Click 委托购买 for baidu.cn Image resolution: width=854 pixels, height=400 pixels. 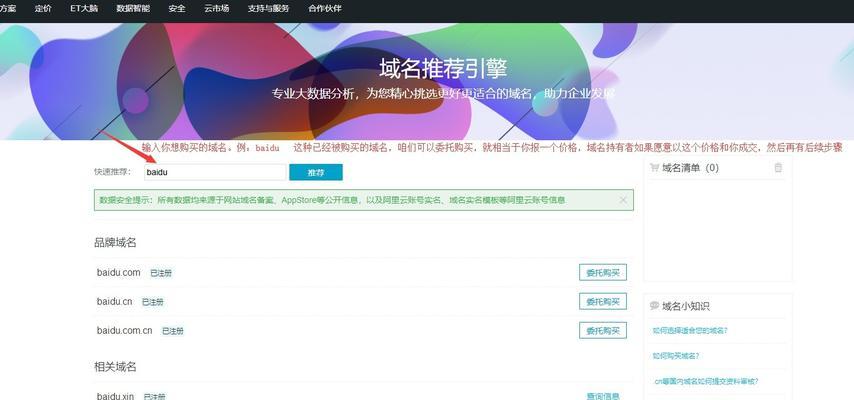coord(603,301)
